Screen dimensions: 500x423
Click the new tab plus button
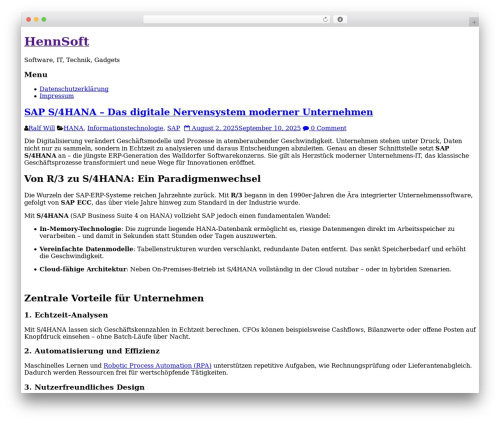[474, 22]
